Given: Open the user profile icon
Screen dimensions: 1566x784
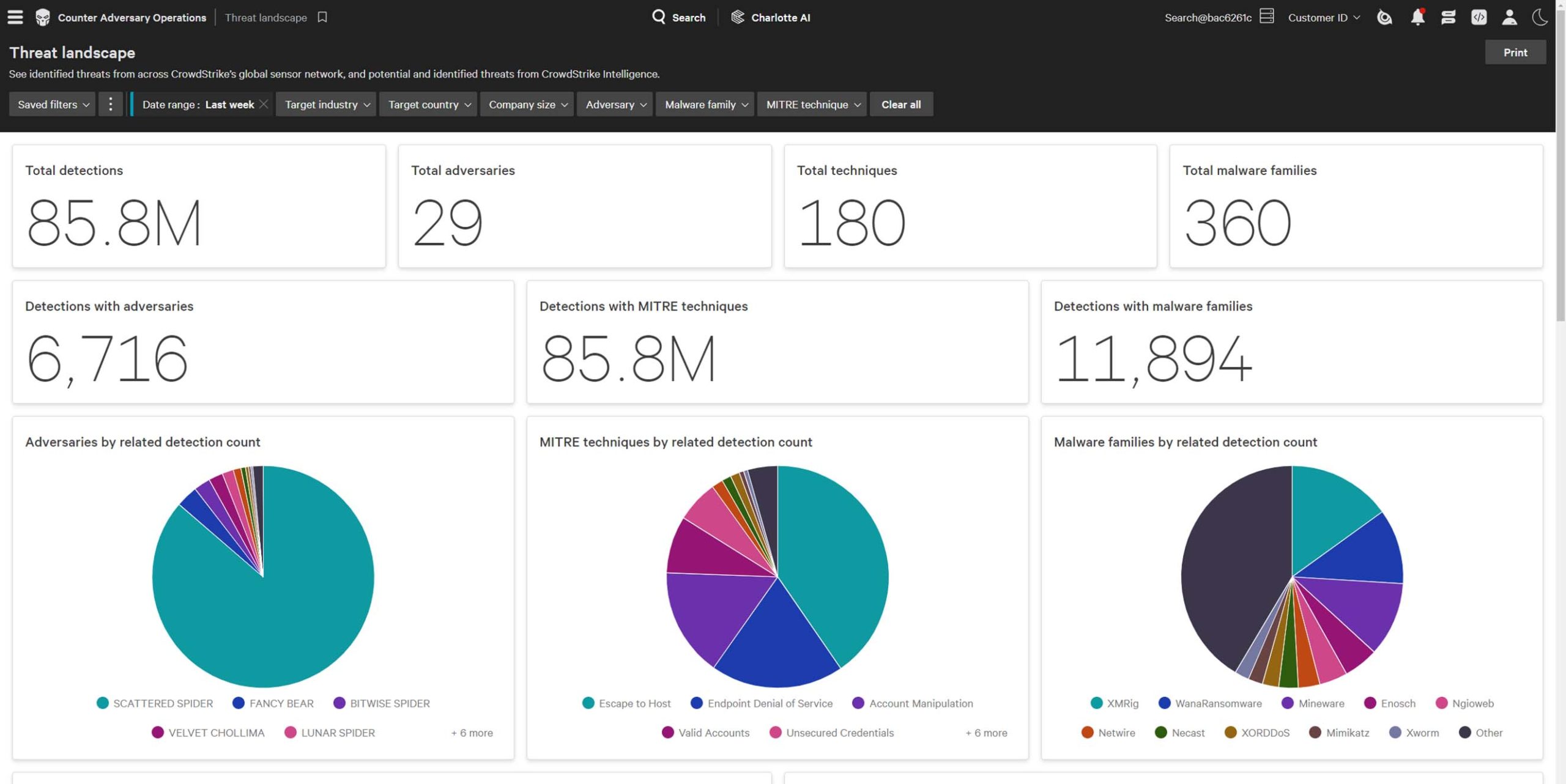Looking at the screenshot, I should (x=1509, y=17).
